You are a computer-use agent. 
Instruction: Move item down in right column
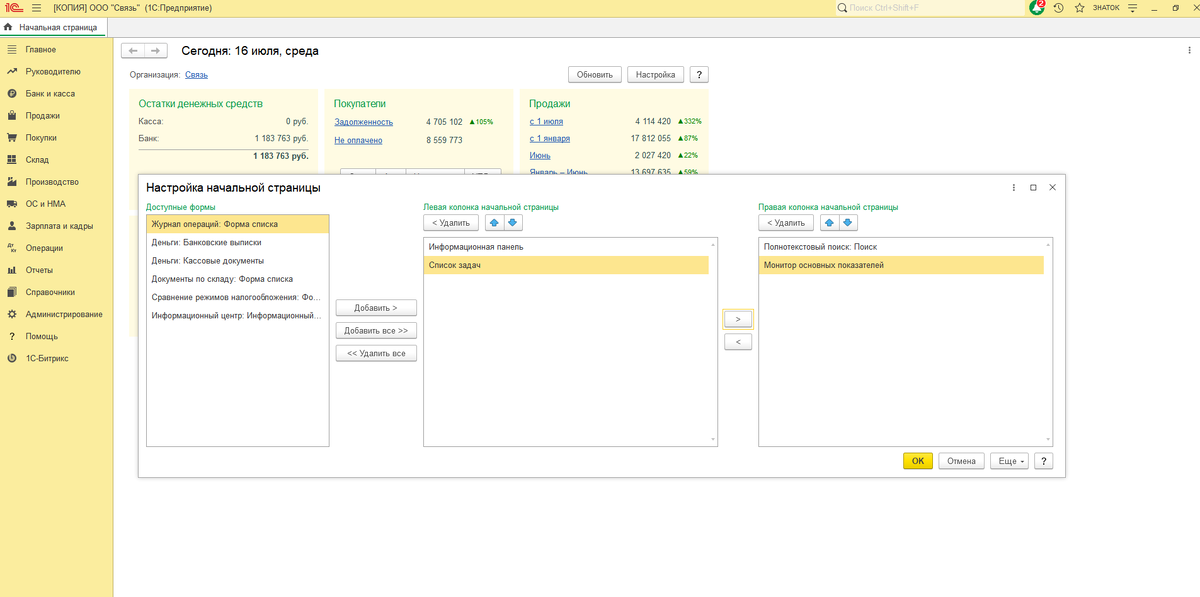pyautogui.click(x=847, y=222)
